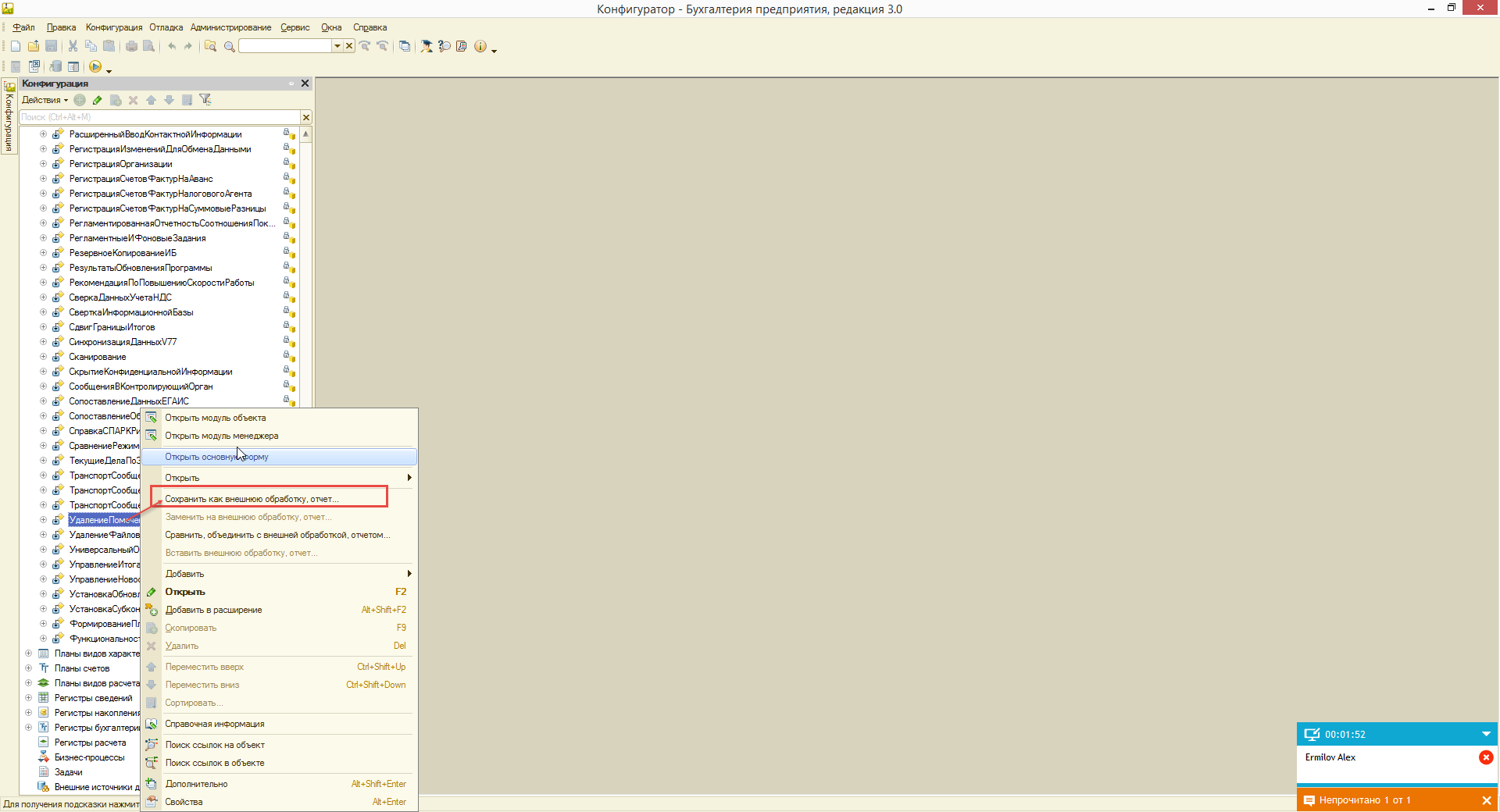1500x812 pixels.
Task: Click the Open file toolbar icon
Action: (34, 46)
